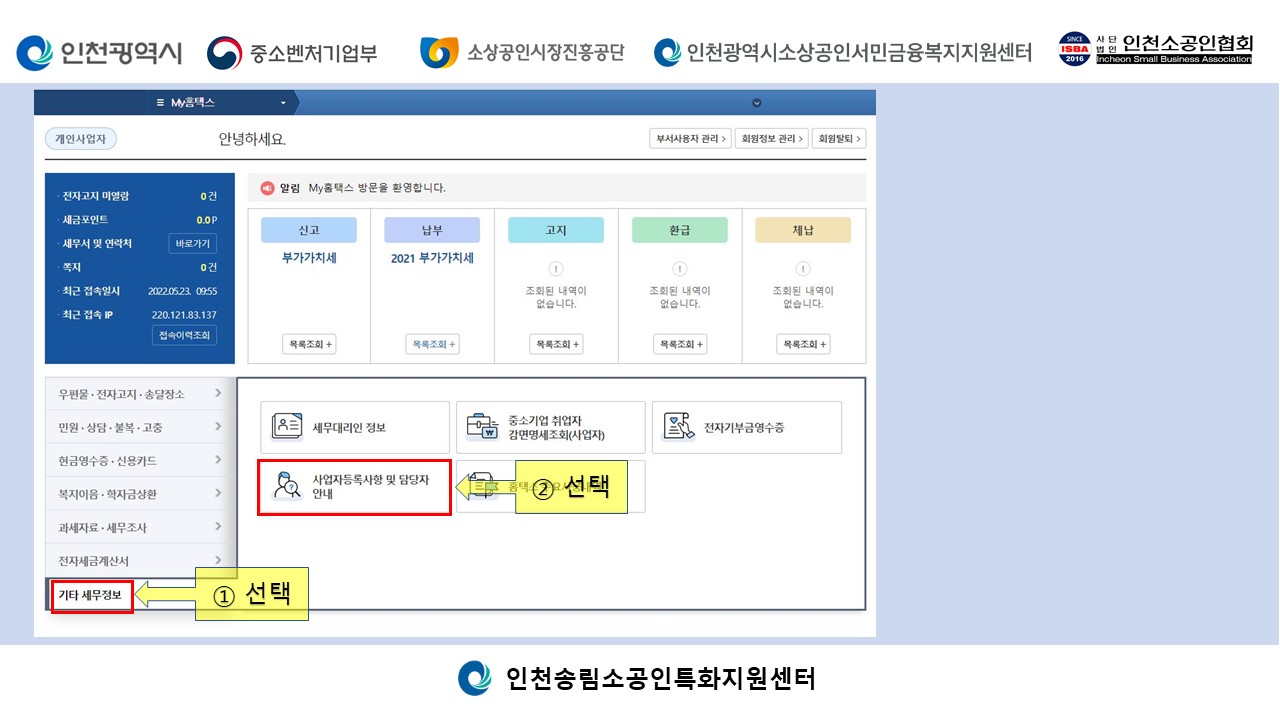The height and width of the screenshot is (720, 1280).
Task: Click exclamation icon in 환급 panel
Action: 680,269
